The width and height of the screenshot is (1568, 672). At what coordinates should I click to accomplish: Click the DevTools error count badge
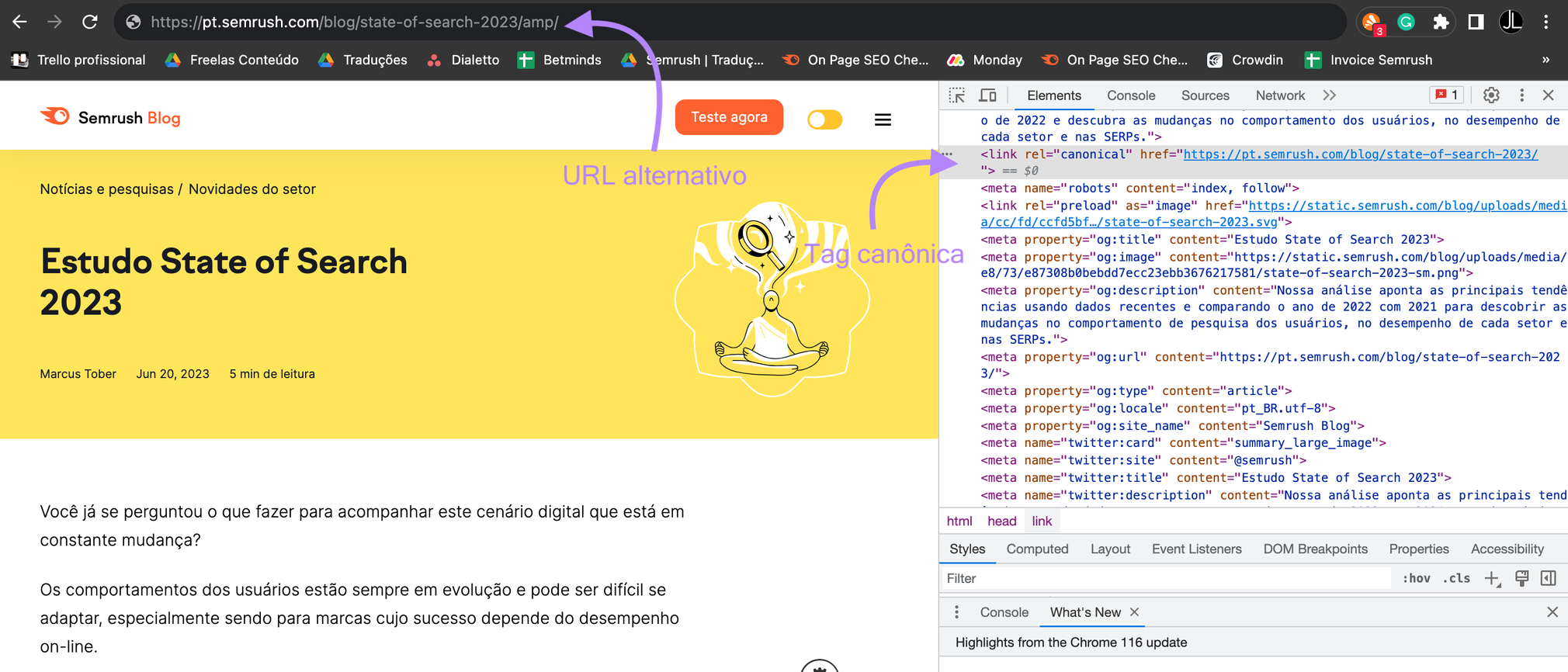(x=1447, y=95)
